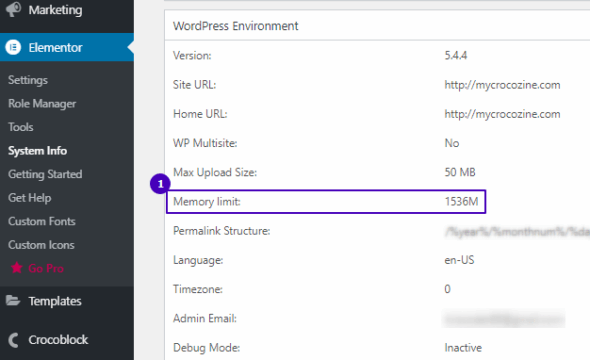Click the Debug Mode label
Viewport: 590px width, 360px height.
point(206,348)
